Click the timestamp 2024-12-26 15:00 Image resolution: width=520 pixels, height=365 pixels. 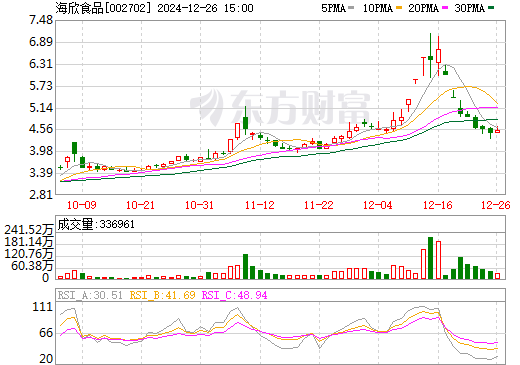pyautogui.click(x=205, y=8)
